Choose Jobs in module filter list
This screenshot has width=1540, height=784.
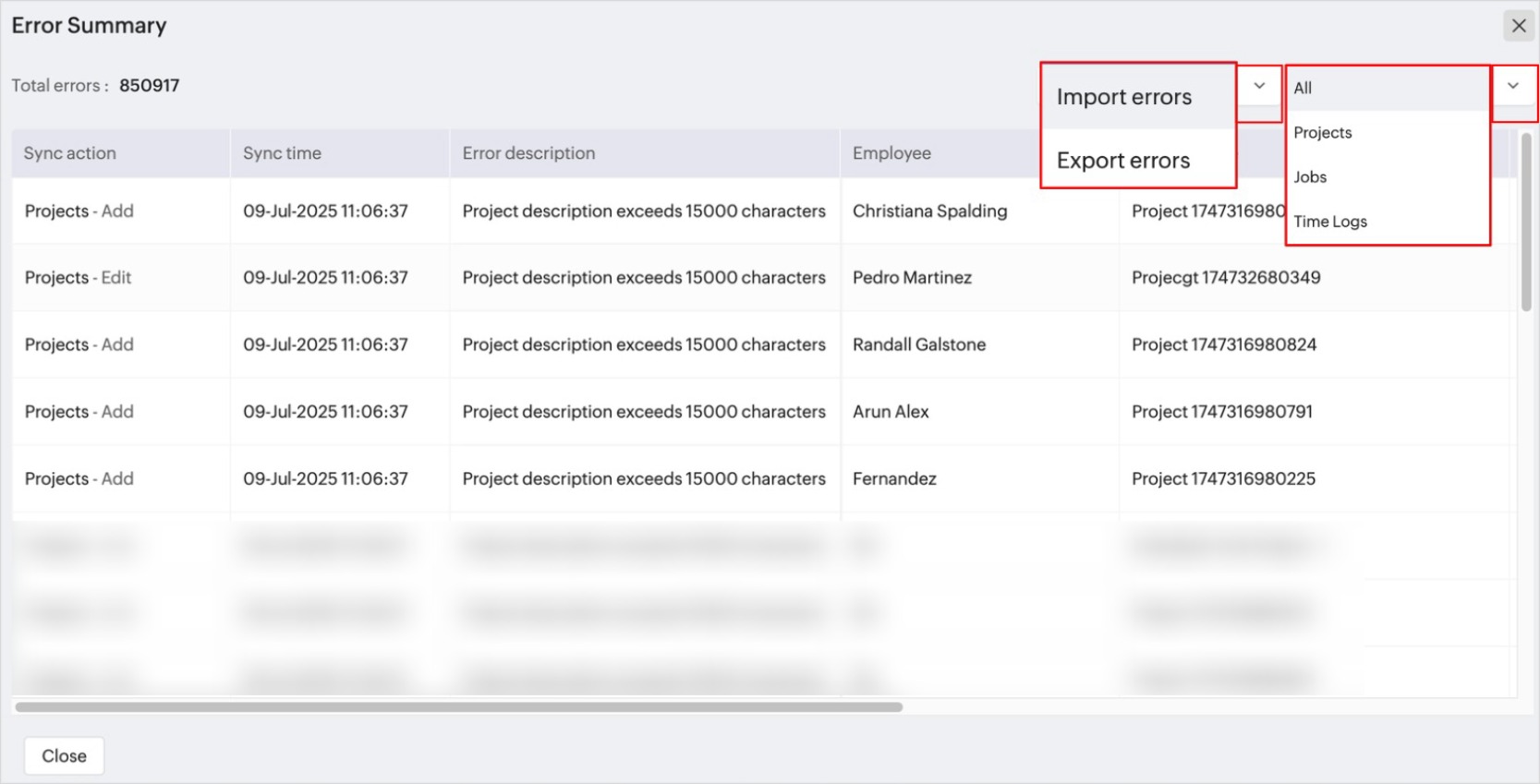tap(1310, 177)
